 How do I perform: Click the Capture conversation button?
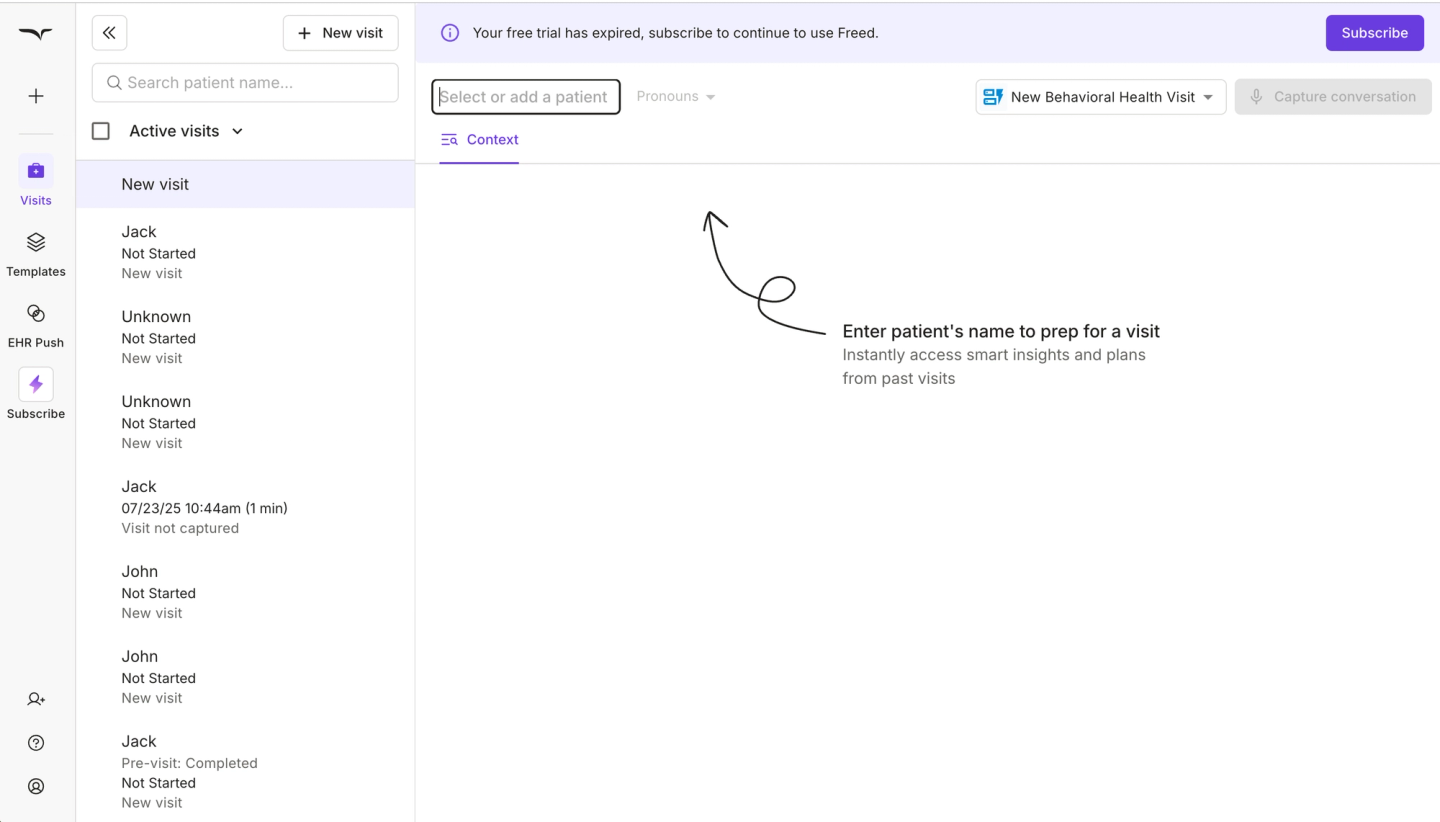(1333, 97)
